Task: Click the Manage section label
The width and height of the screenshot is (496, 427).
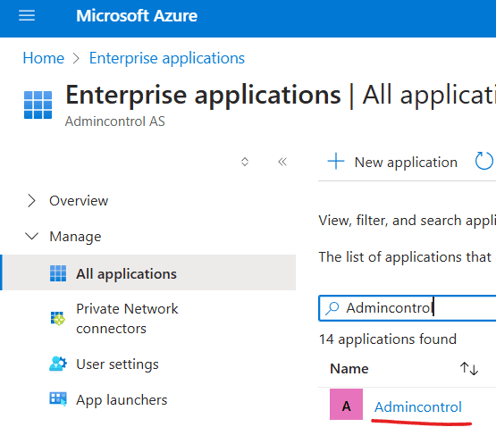Action: (x=75, y=237)
